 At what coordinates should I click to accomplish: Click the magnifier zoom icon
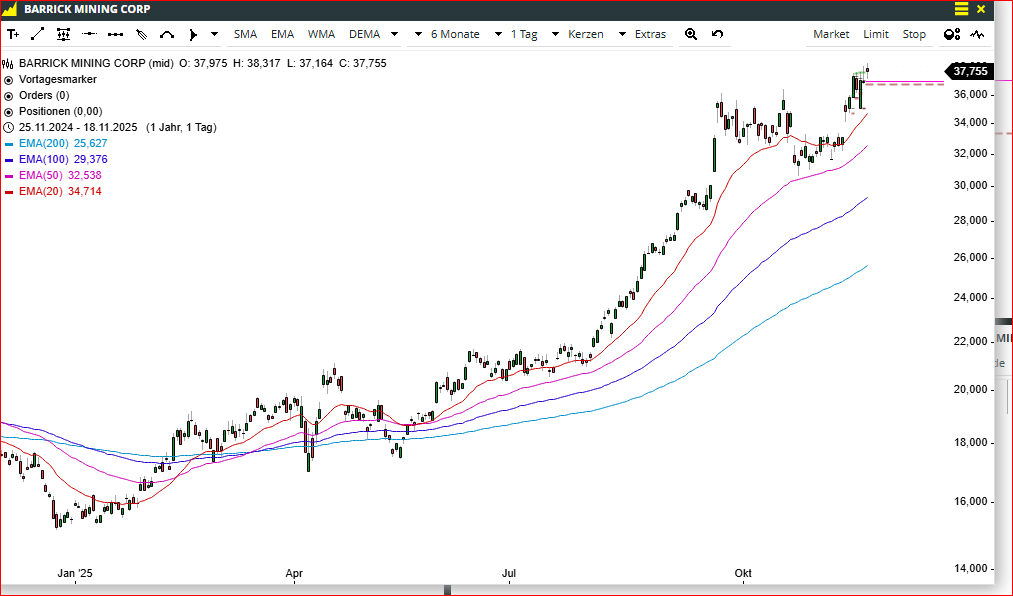(691, 34)
